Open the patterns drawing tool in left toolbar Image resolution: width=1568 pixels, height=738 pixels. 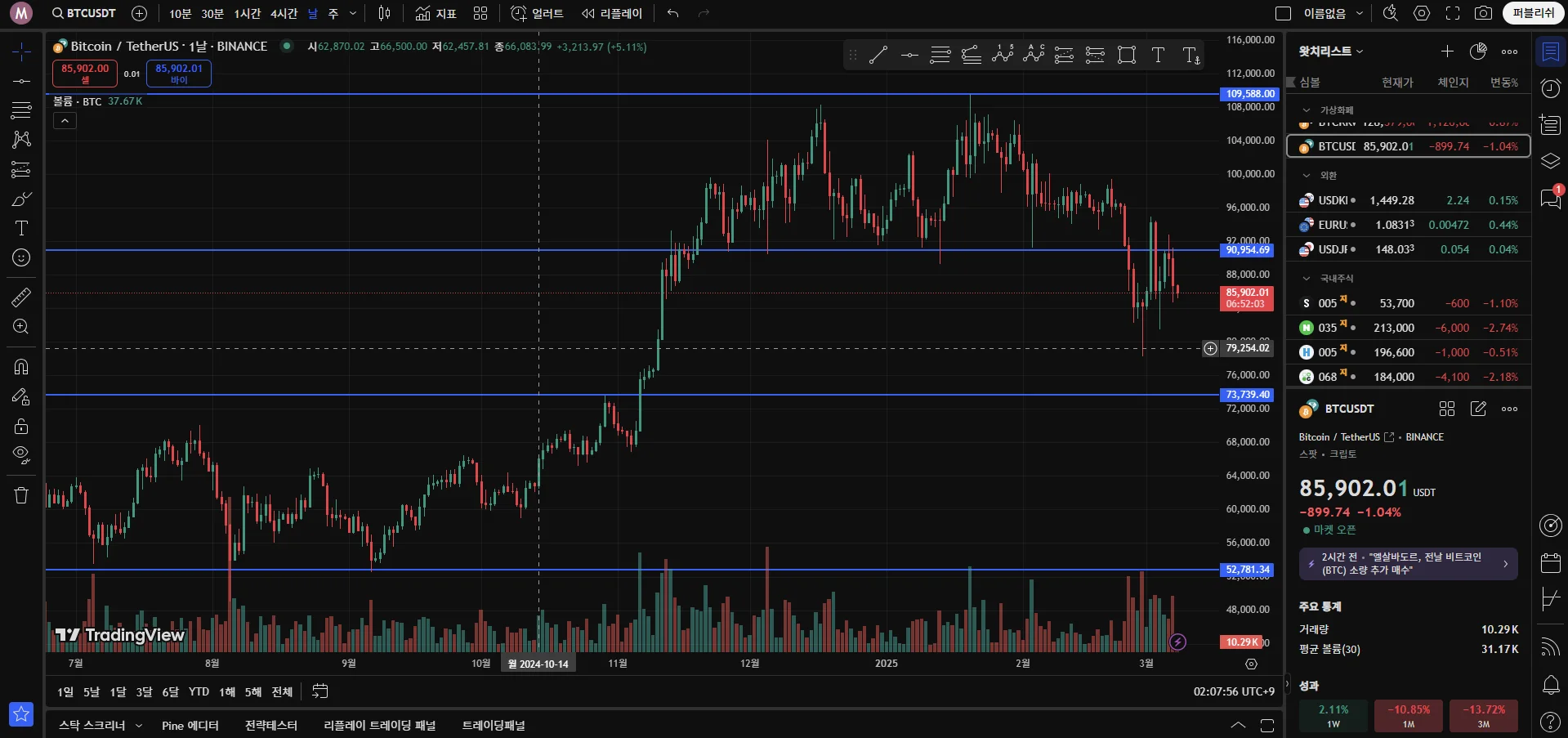coord(21,140)
